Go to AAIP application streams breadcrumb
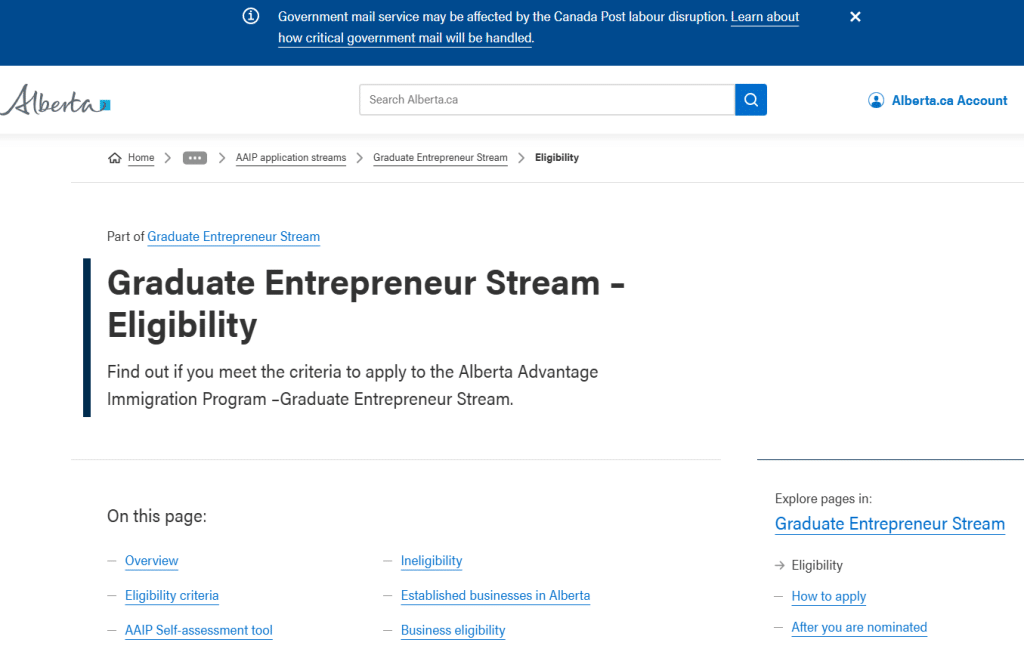 point(291,158)
